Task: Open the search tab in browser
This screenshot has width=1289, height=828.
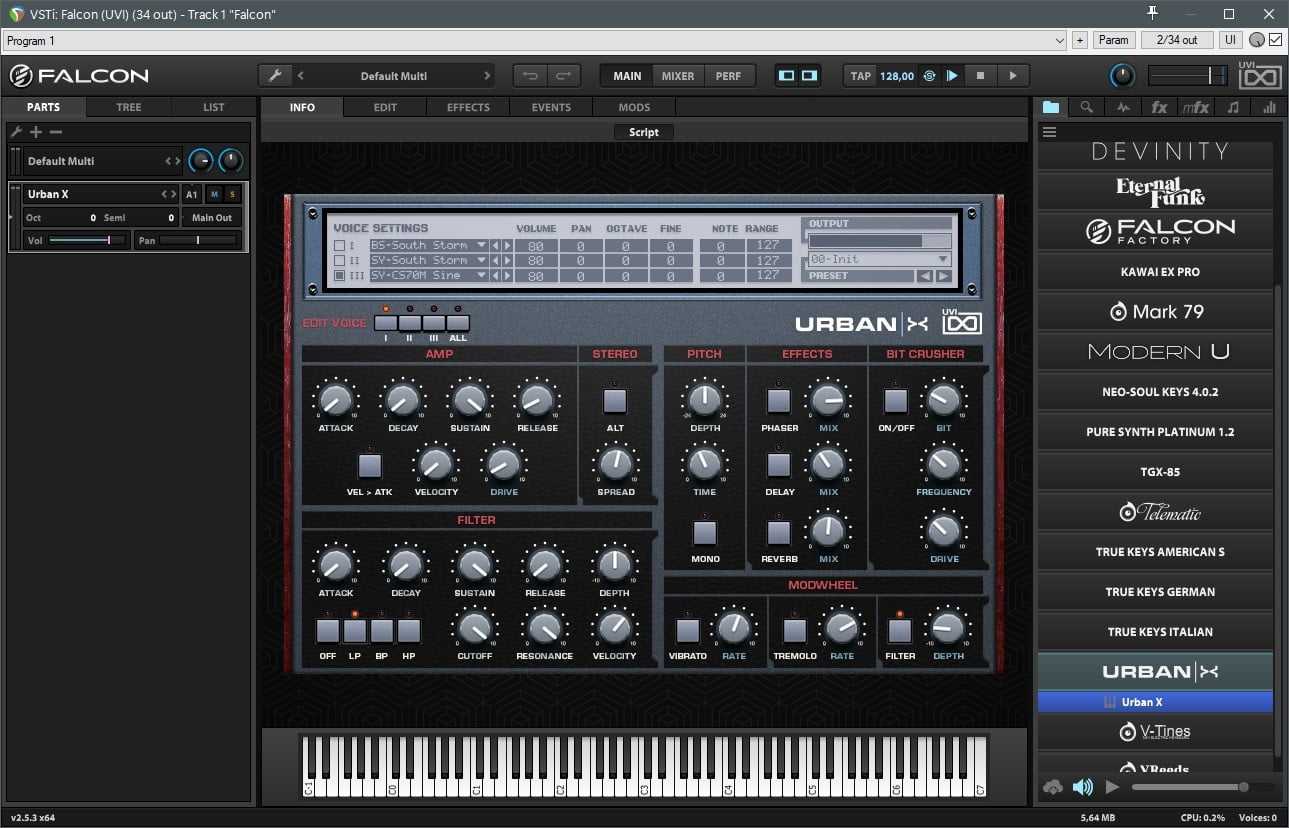Action: pyautogui.click(x=1087, y=107)
